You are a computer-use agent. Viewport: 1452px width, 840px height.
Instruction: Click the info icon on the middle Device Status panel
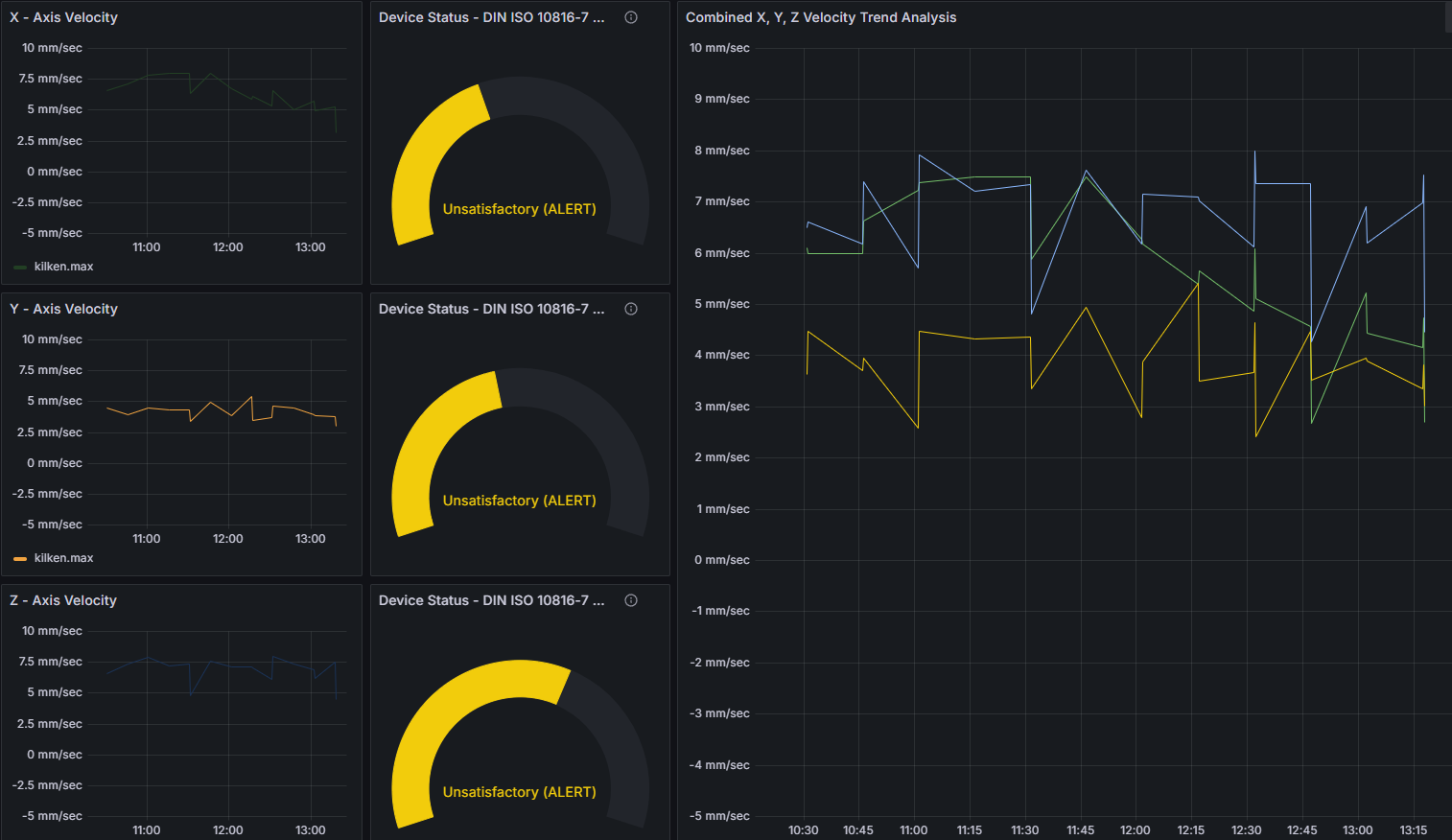point(631,309)
